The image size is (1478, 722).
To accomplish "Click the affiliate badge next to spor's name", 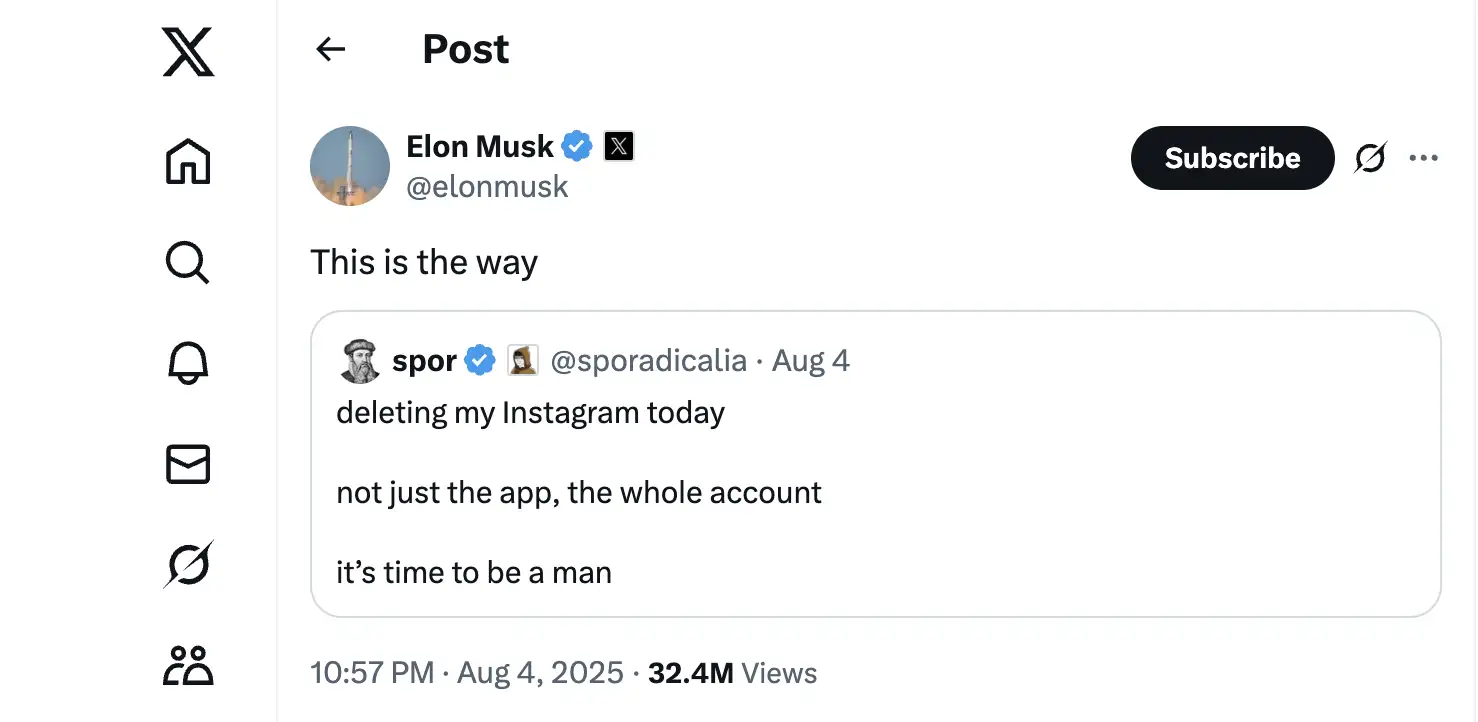I will point(523,360).
